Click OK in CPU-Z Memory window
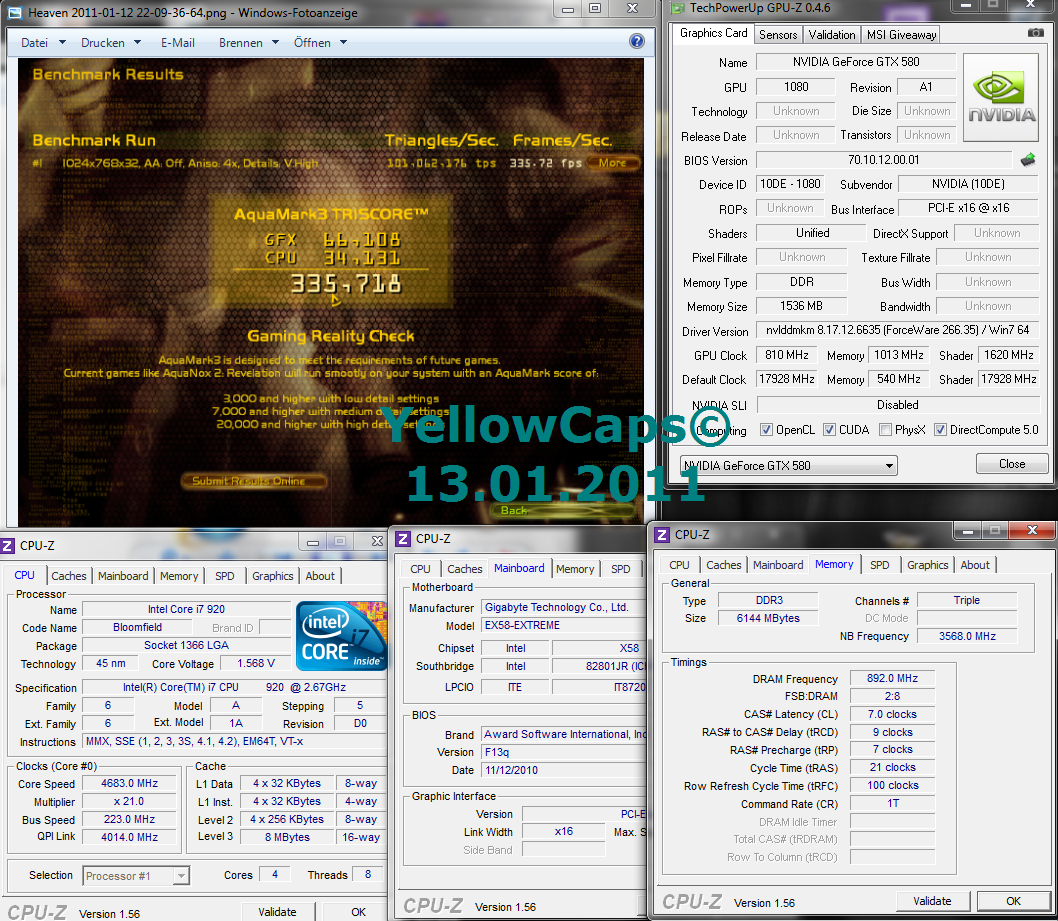This screenshot has width=1058, height=921. click(1013, 901)
